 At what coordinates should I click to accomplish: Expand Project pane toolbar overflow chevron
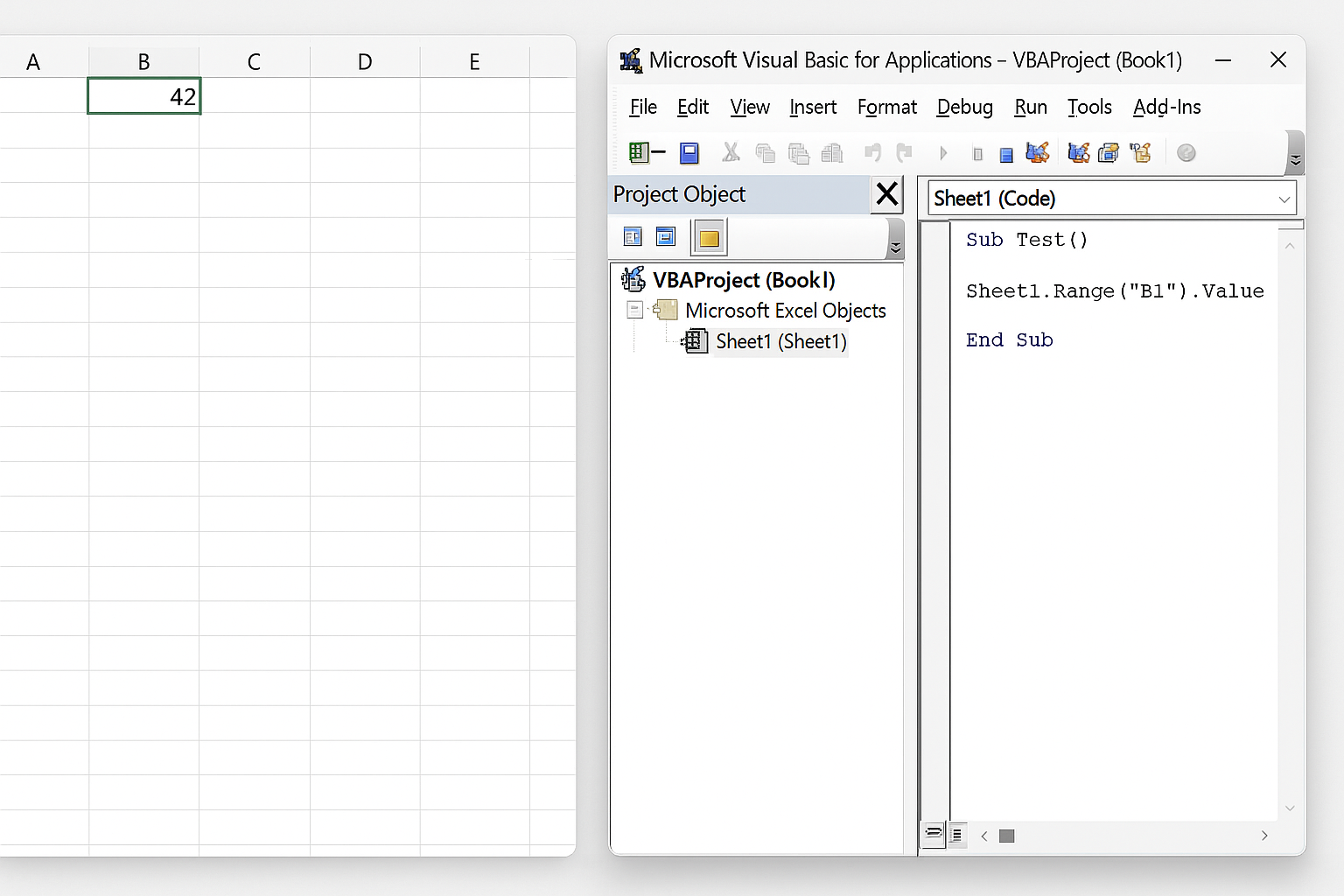(x=895, y=238)
